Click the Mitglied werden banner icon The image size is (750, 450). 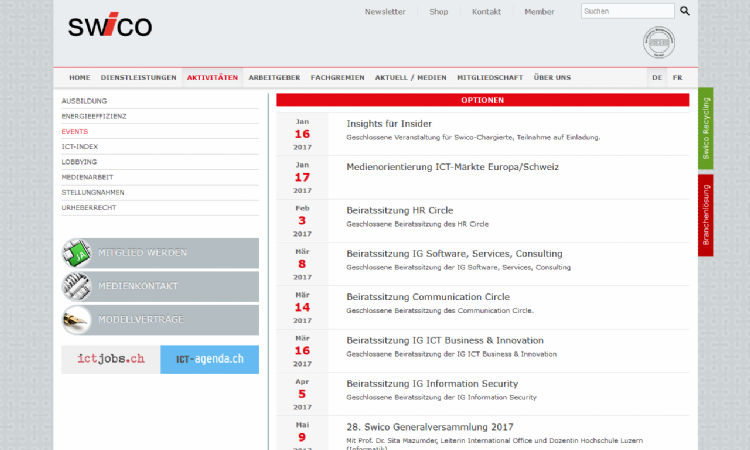(76, 253)
